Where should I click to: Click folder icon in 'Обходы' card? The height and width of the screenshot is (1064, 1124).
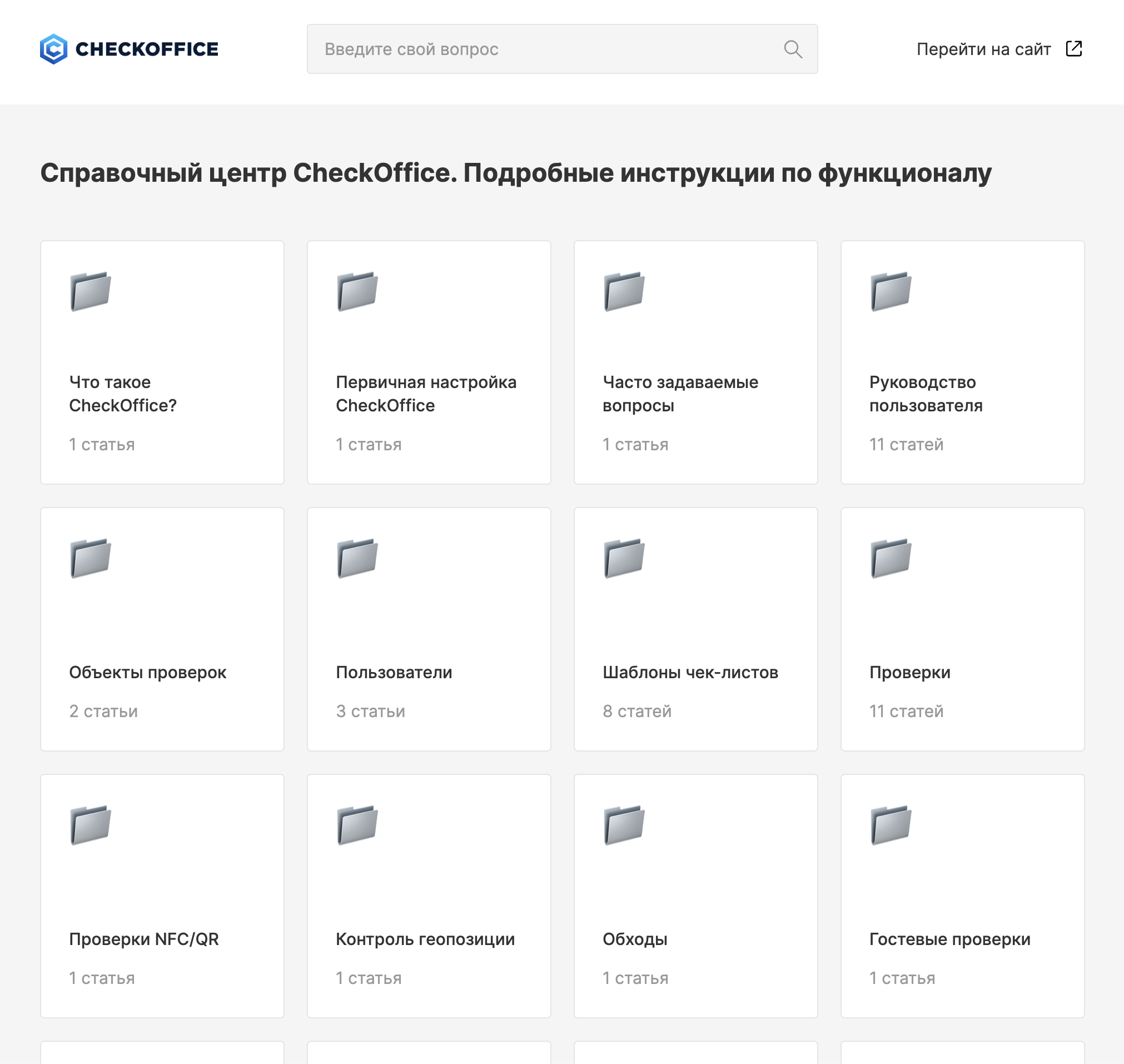624,824
